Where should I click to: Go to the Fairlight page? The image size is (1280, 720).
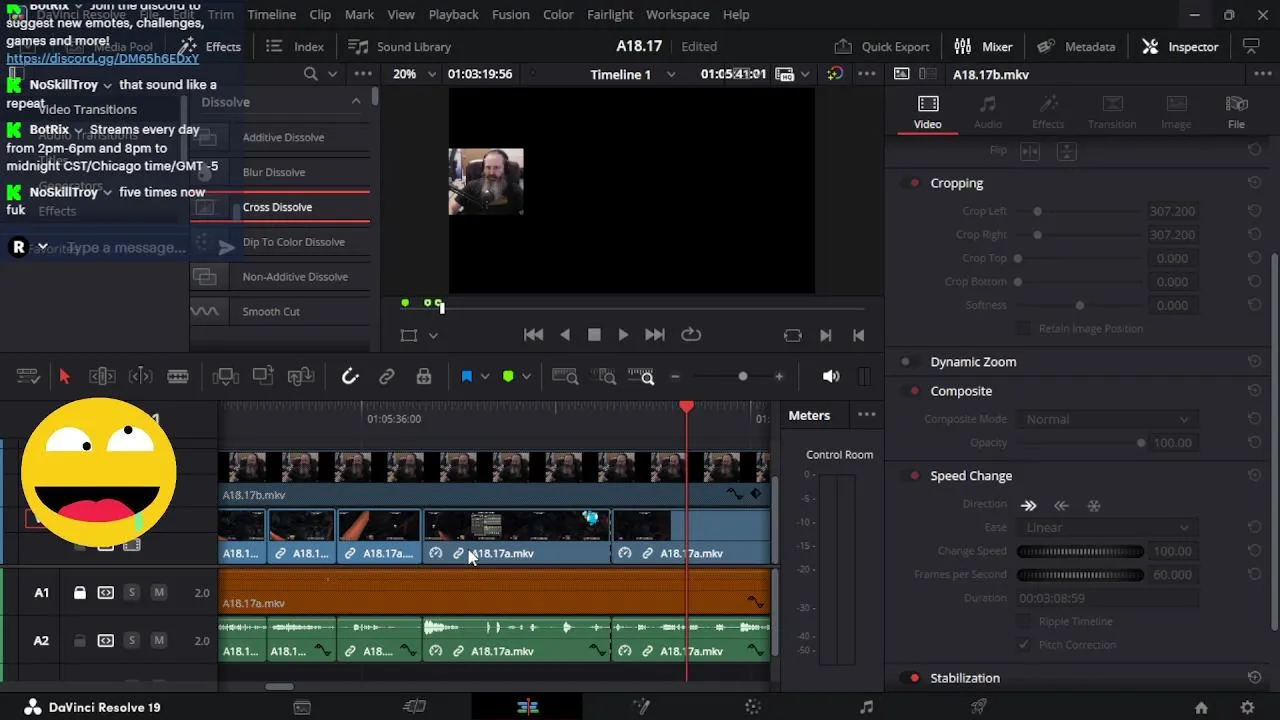866,707
